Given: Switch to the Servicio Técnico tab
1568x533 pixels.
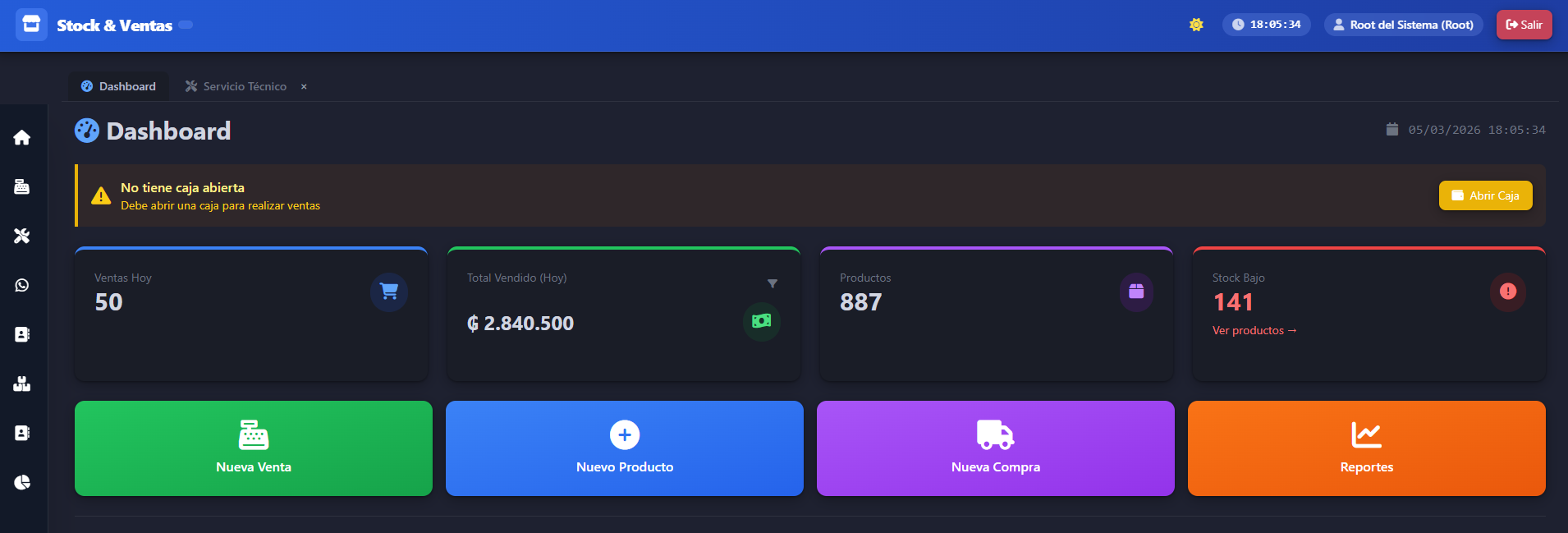Looking at the screenshot, I should (236, 86).
